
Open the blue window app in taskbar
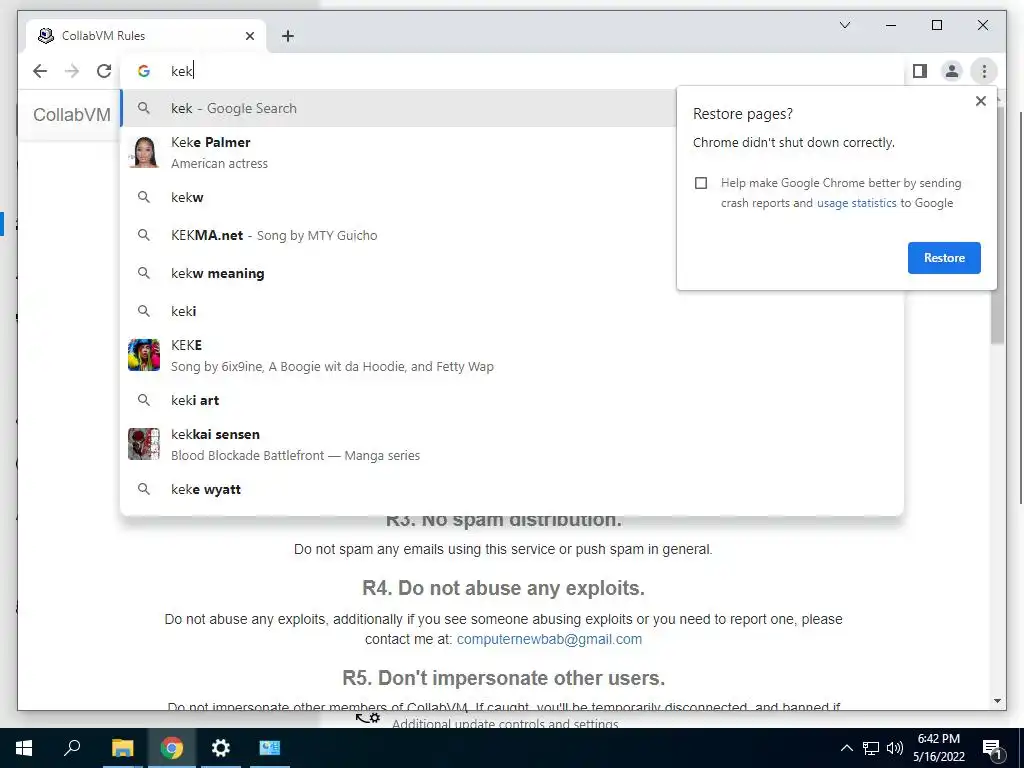coord(270,748)
